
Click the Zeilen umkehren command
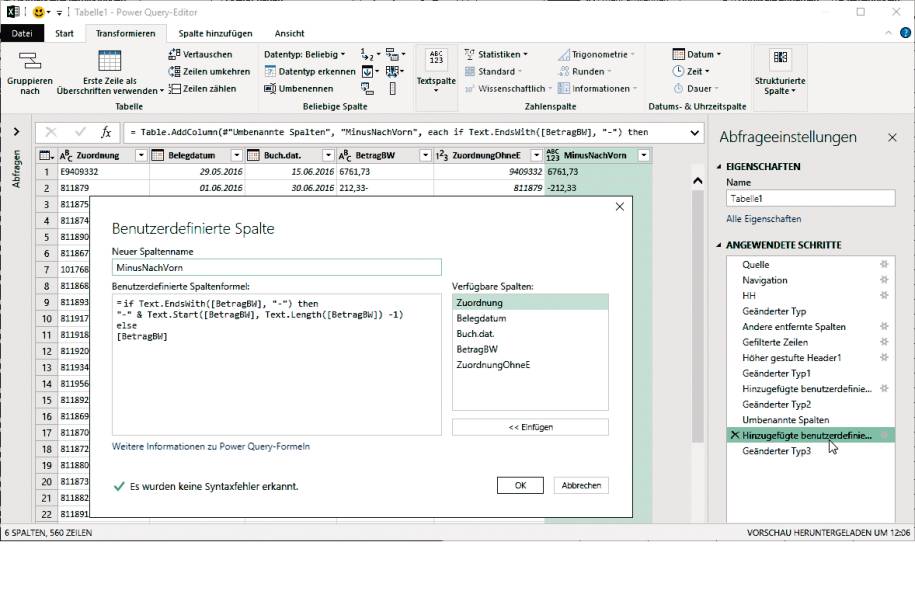pos(209,71)
